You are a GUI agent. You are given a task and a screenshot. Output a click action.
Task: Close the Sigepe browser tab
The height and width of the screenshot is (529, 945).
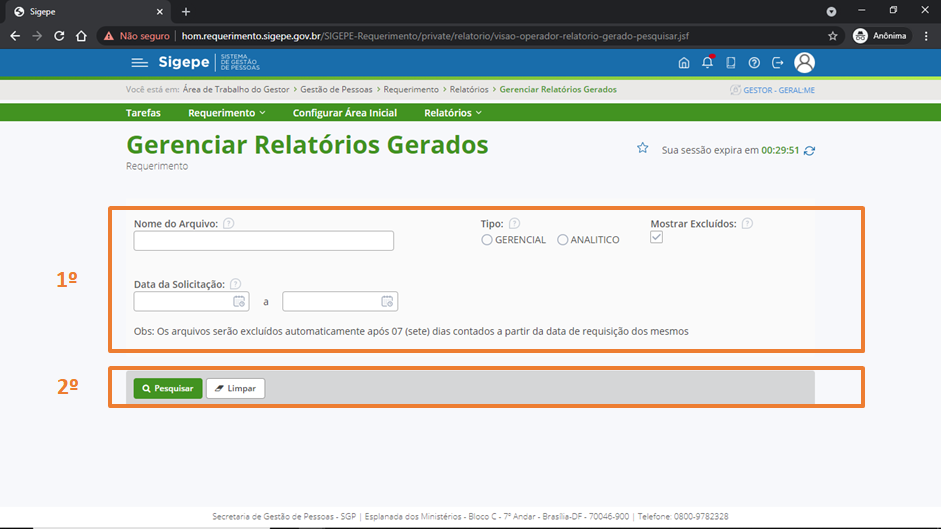[x=160, y=11]
